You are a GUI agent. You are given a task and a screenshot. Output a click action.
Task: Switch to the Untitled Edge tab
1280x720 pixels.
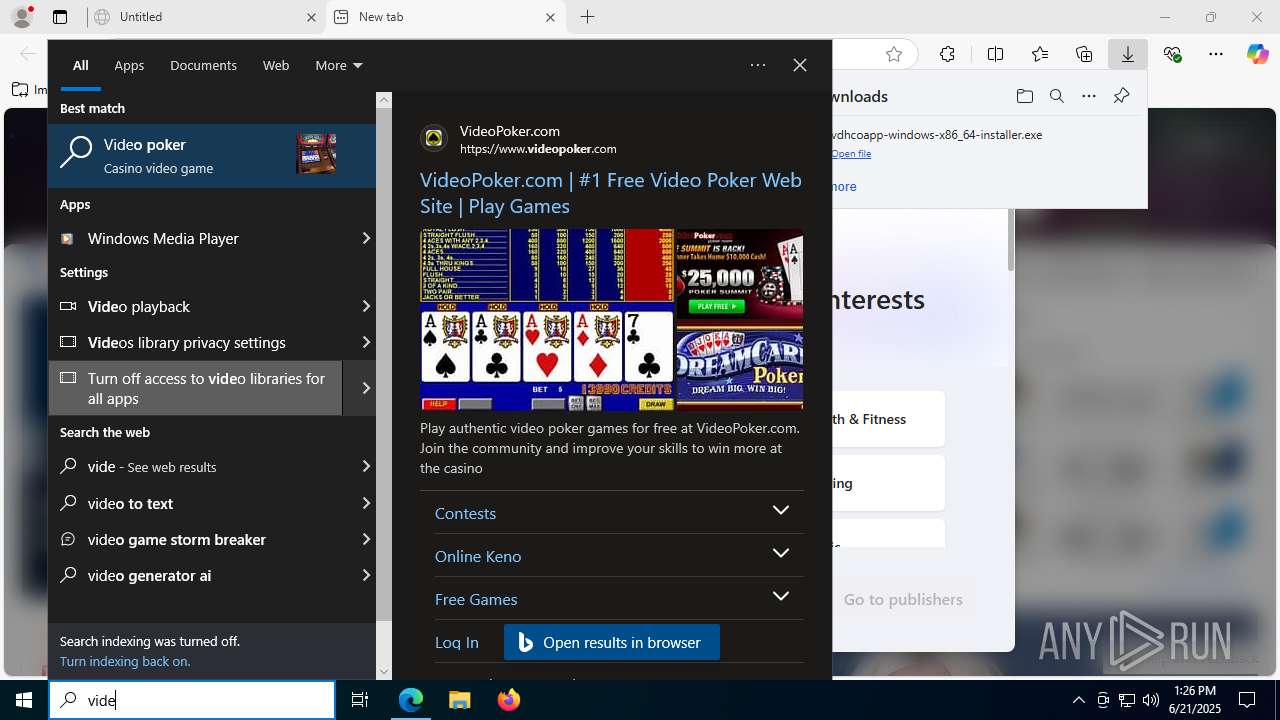click(x=205, y=17)
